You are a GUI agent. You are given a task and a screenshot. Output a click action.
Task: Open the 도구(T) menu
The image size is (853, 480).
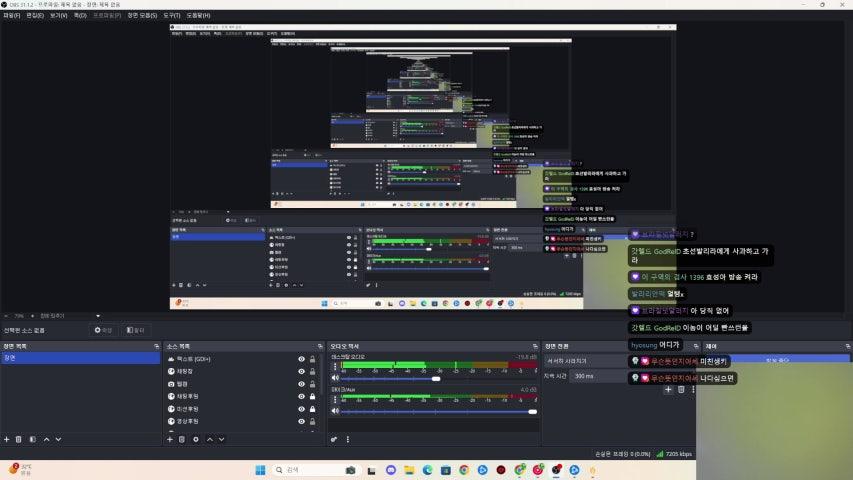point(171,15)
